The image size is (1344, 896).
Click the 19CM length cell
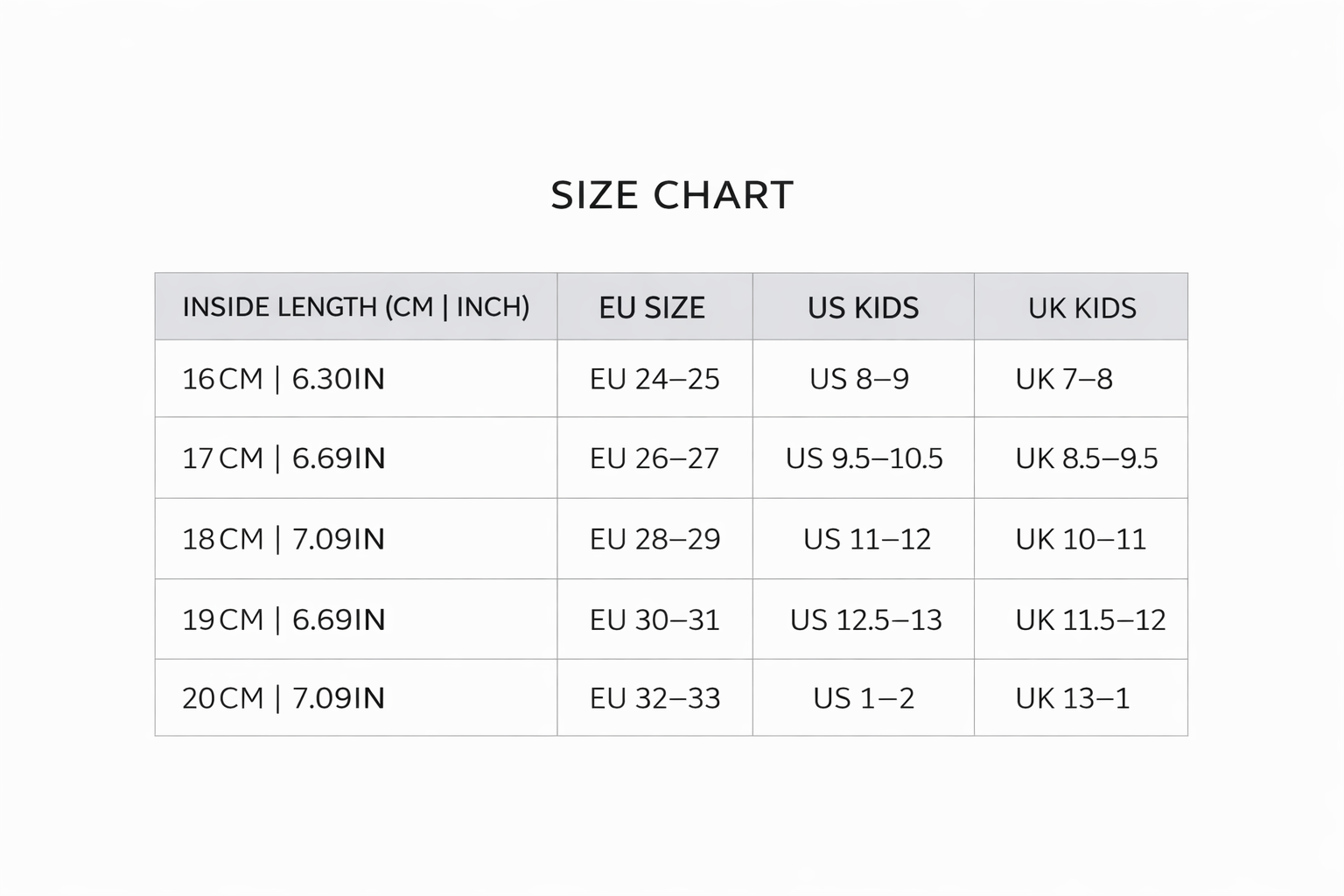283,619
